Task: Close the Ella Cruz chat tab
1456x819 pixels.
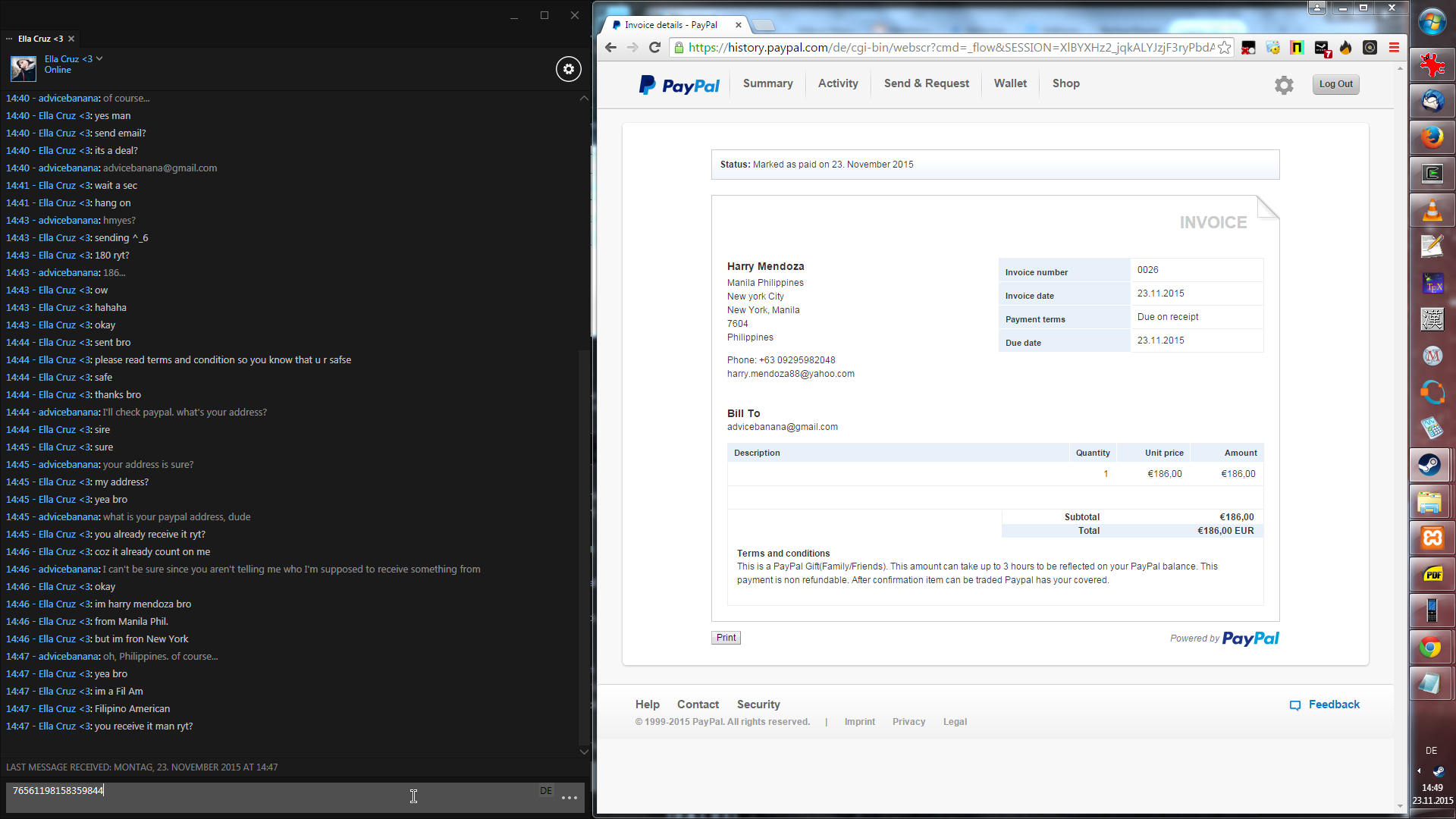Action: pyautogui.click(x=71, y=39)
